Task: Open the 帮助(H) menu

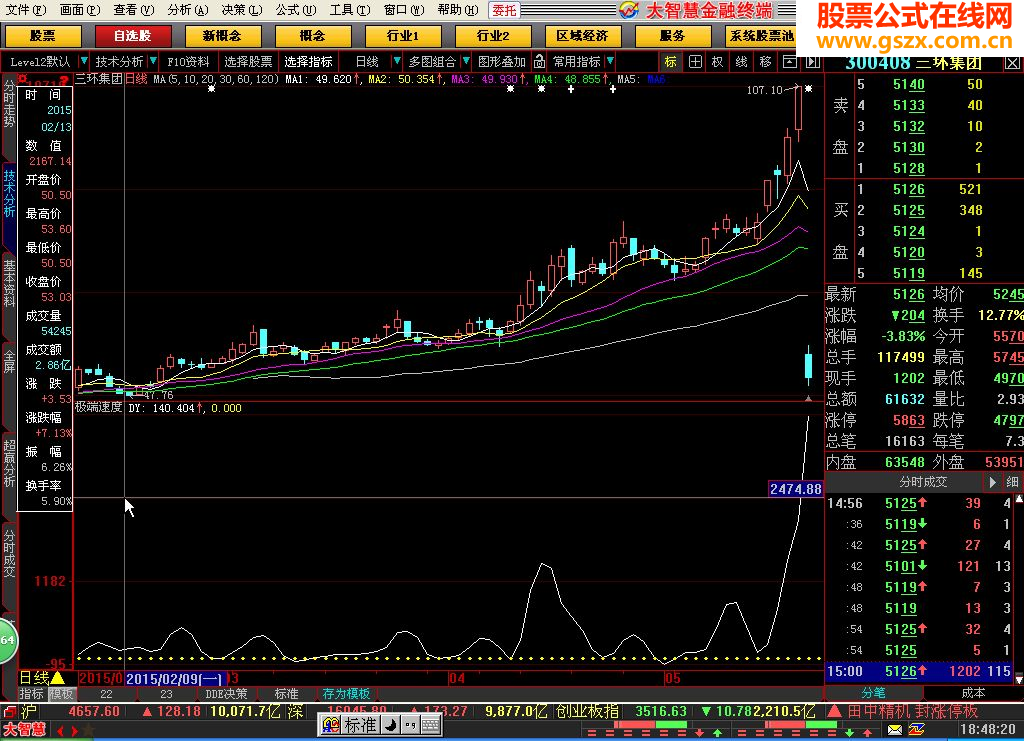Action: tap(457, 9)
